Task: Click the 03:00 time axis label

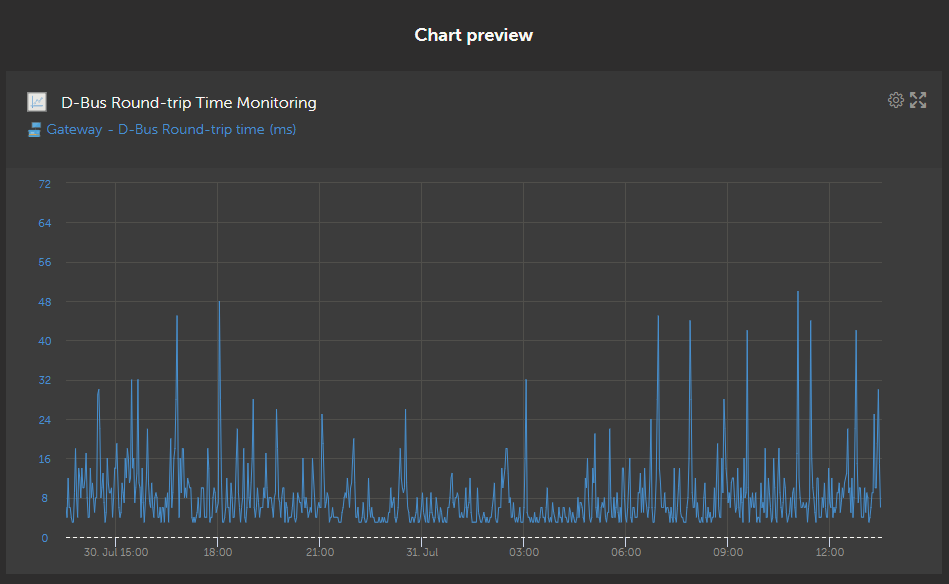Action: point(524,552)
